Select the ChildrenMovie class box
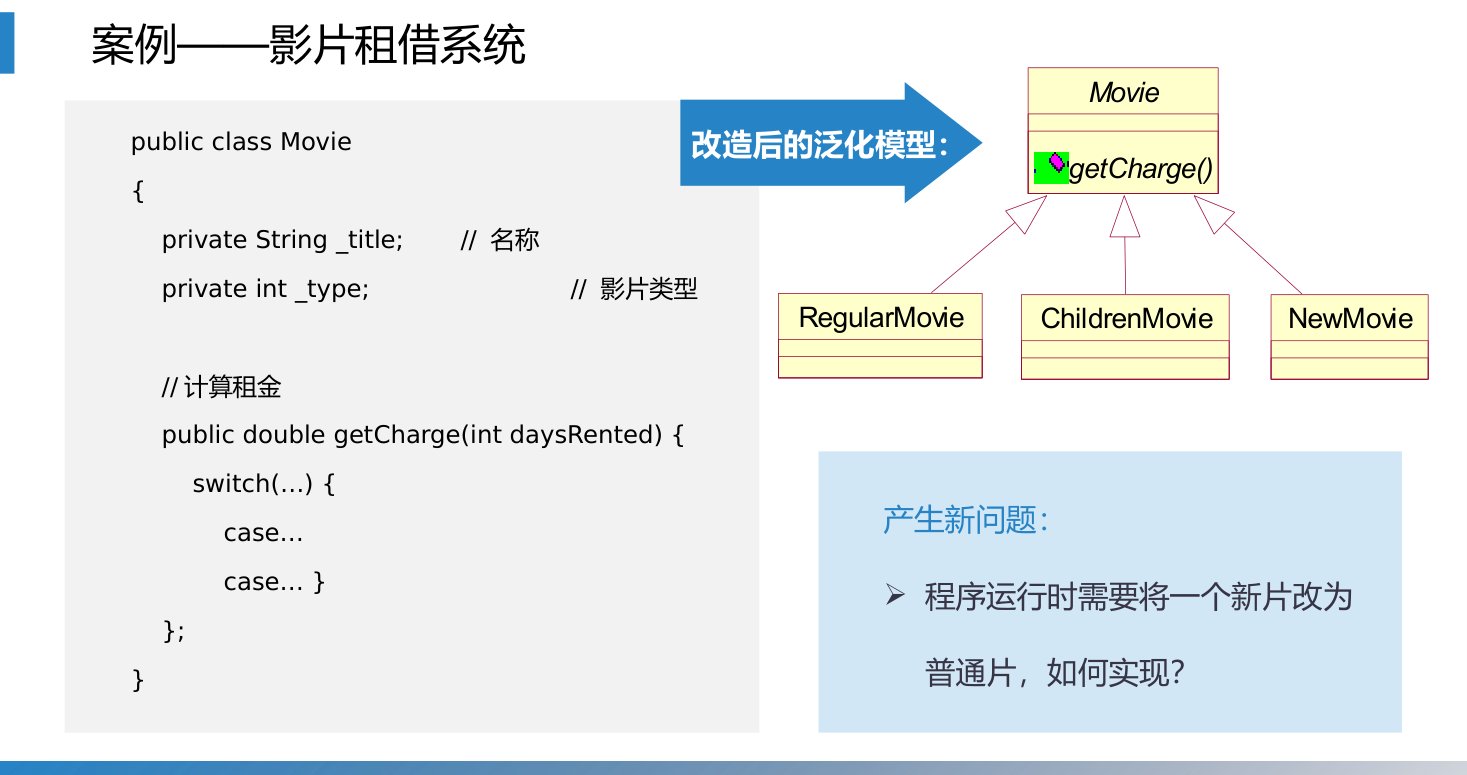This screenshot has width=1467, height=775. (x=1125, y=337)
